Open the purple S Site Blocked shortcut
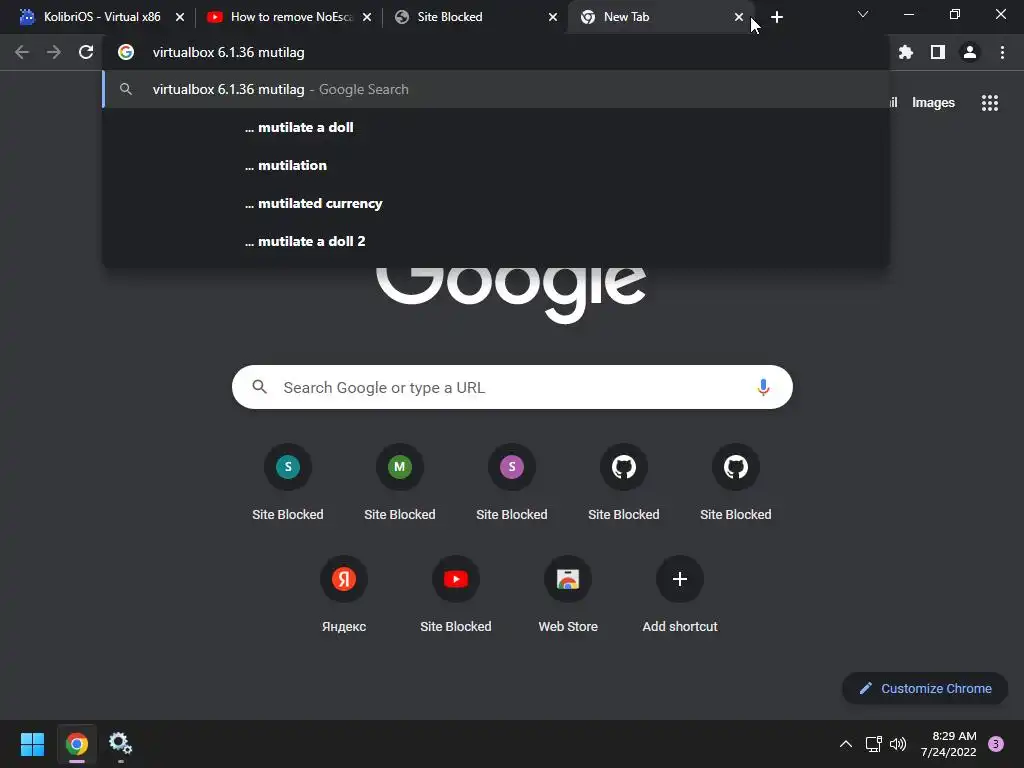Screen dimensions: 1024x768 click(x=512, y=481)
